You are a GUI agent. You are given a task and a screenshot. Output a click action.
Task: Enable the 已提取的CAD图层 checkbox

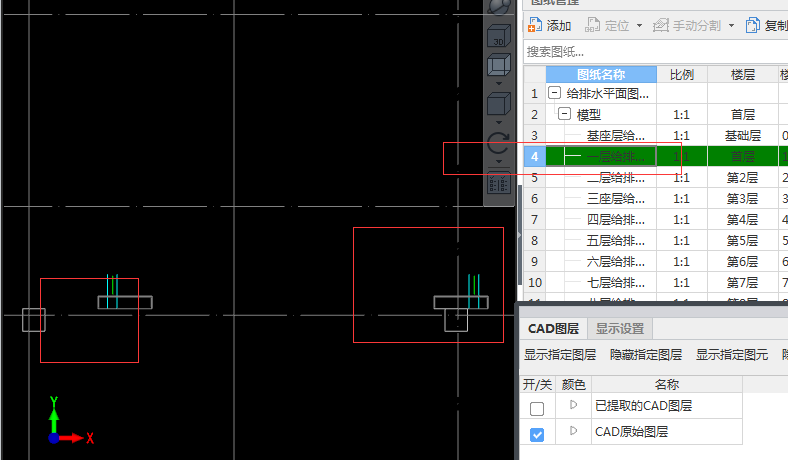tap(537, 408)
